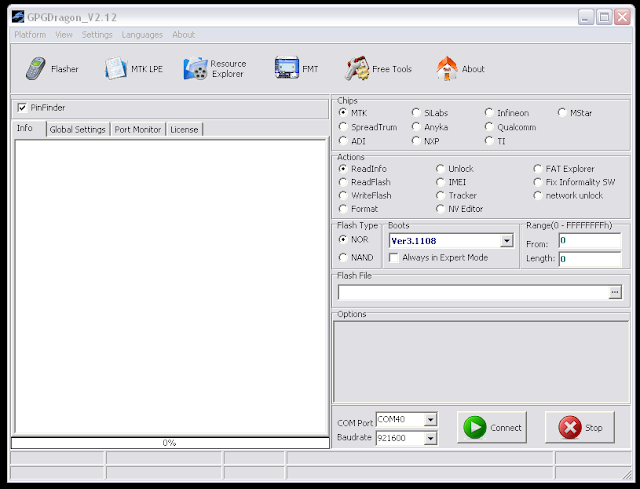Screen dimensions: 640x489
Task: Expand the Baudrate dropdown
Action: tap(430, 438)
